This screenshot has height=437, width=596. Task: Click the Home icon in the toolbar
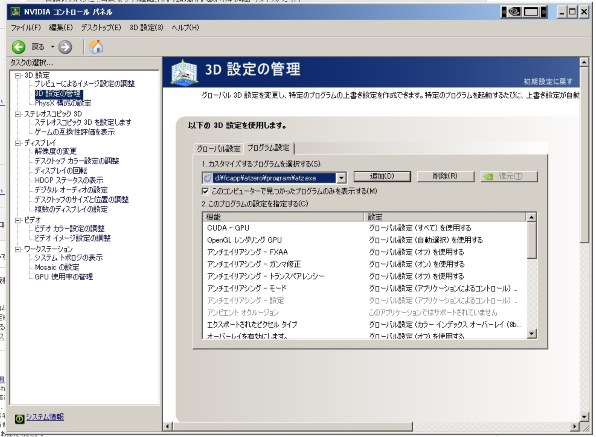pyautogui.click(x=96, y=47)
